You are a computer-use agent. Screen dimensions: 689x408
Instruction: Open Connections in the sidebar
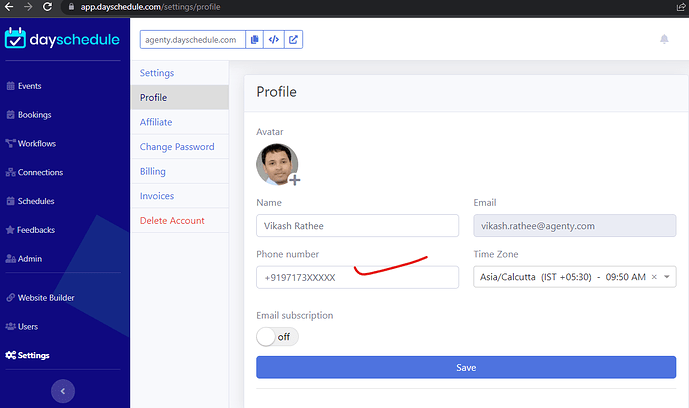pos(34,172)
